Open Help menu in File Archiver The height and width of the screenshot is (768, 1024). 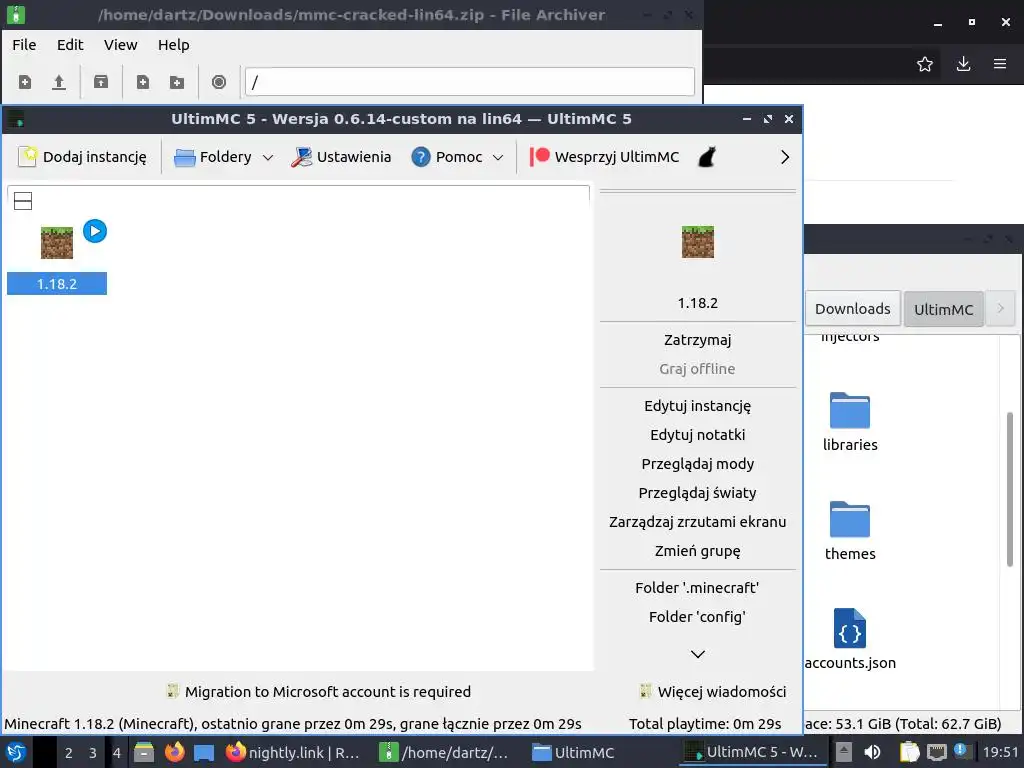click(173, 44)
